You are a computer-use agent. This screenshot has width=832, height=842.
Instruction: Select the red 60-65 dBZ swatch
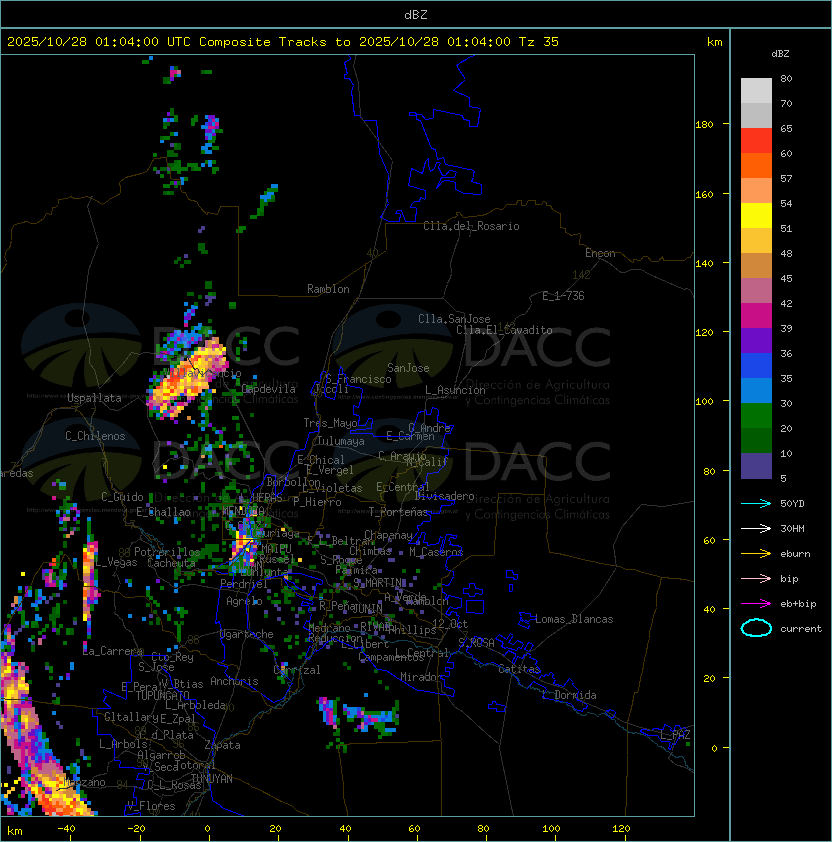tap(756, 141)
